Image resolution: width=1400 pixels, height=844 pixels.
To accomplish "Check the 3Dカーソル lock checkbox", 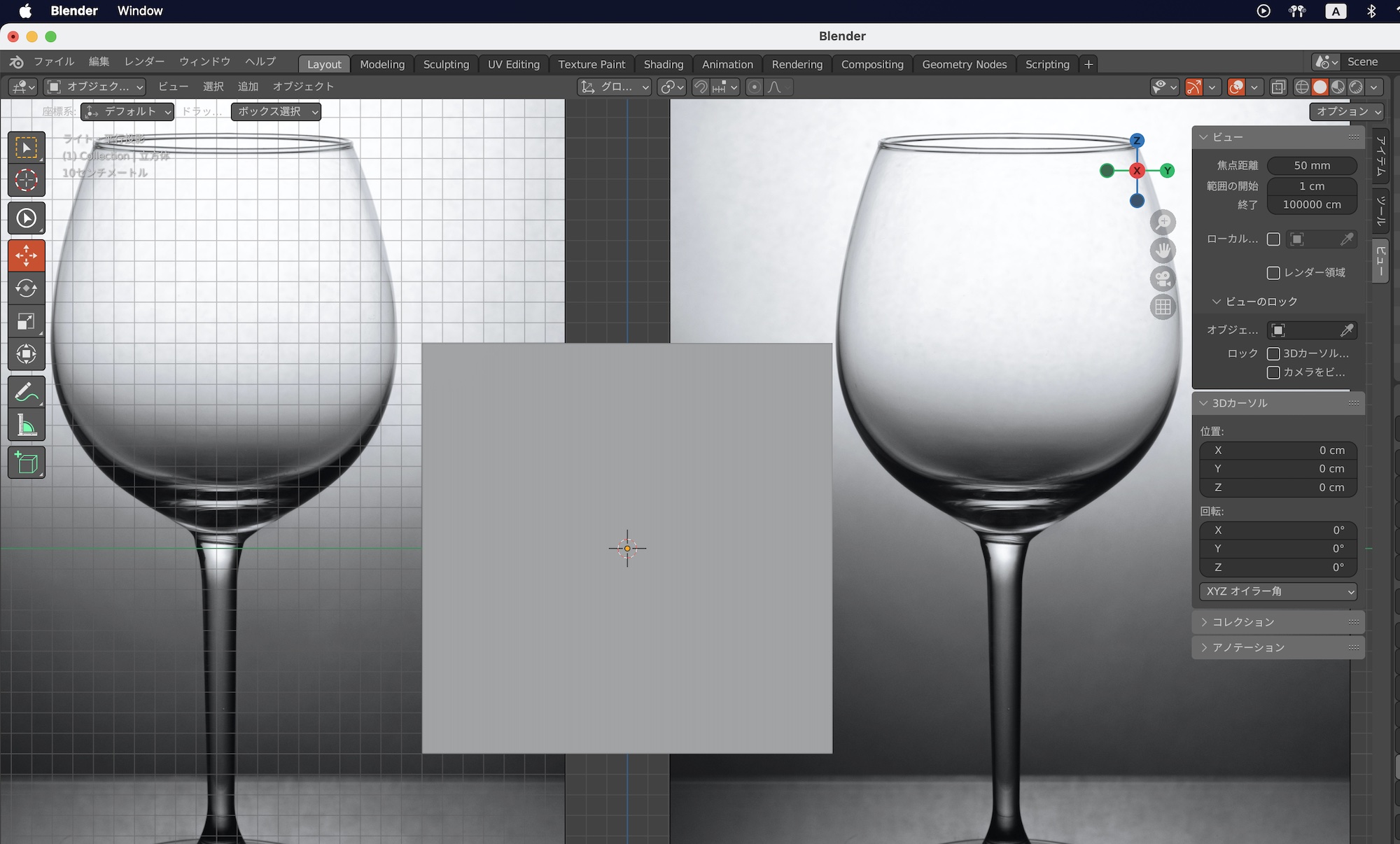I will (1273, 353).
